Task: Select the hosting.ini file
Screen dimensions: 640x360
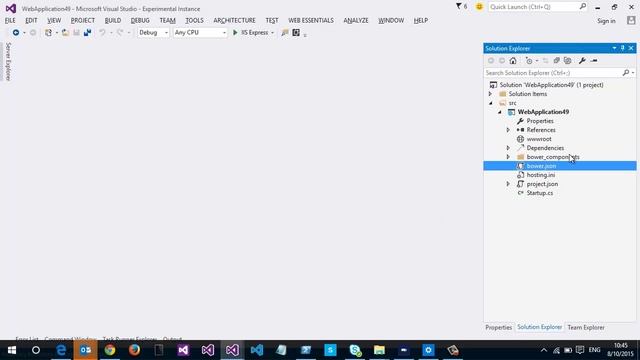Action: point(540,175)
